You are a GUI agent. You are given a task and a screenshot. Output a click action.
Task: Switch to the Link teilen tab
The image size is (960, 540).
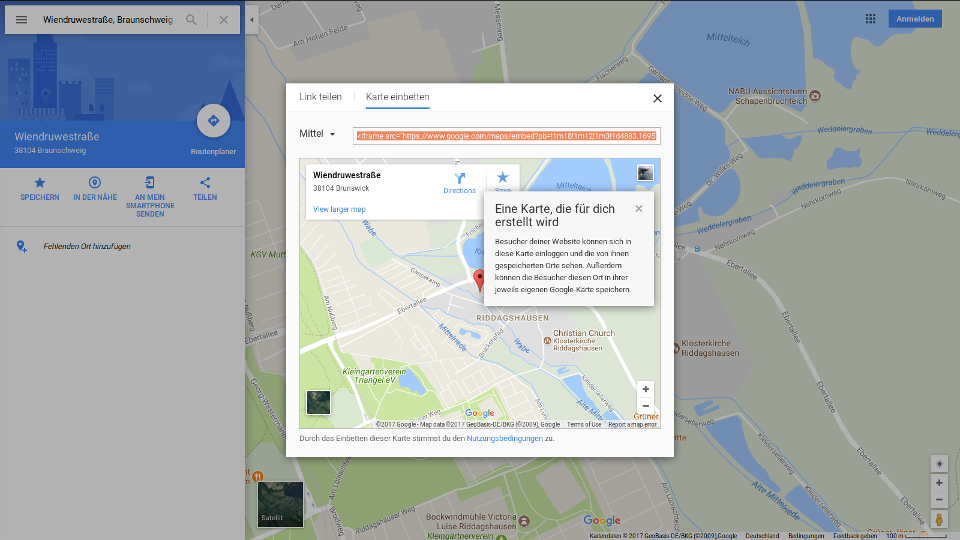coord(320,97)
